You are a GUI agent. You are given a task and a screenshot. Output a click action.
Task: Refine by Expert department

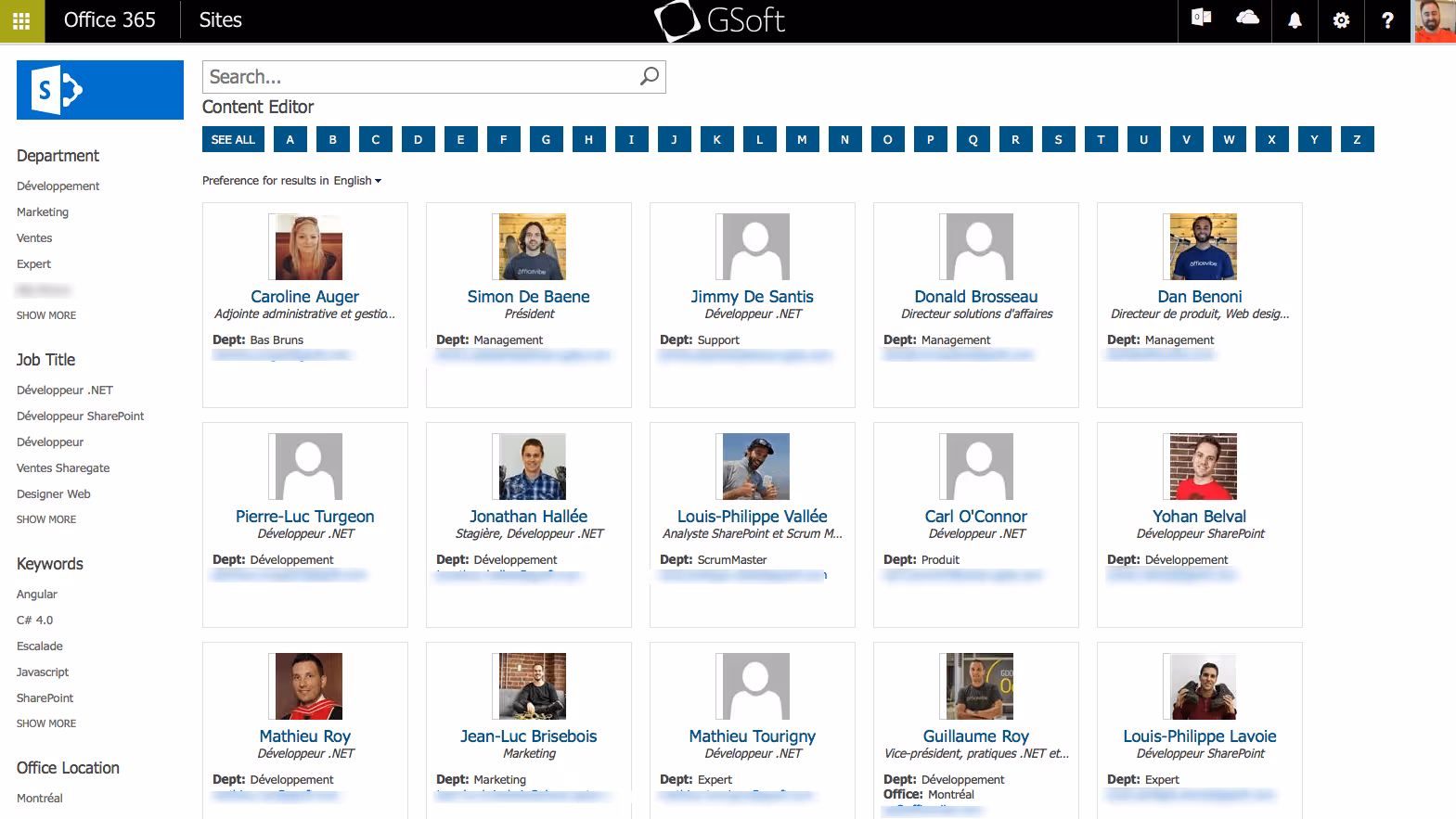(x=33, y=264)
